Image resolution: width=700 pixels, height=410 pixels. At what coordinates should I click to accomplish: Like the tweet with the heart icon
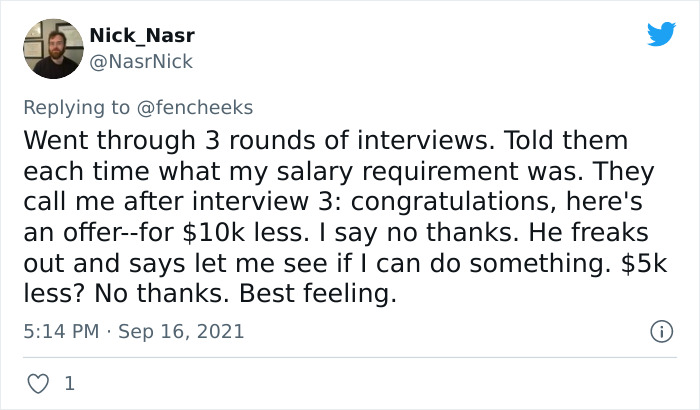pos(36,383)
